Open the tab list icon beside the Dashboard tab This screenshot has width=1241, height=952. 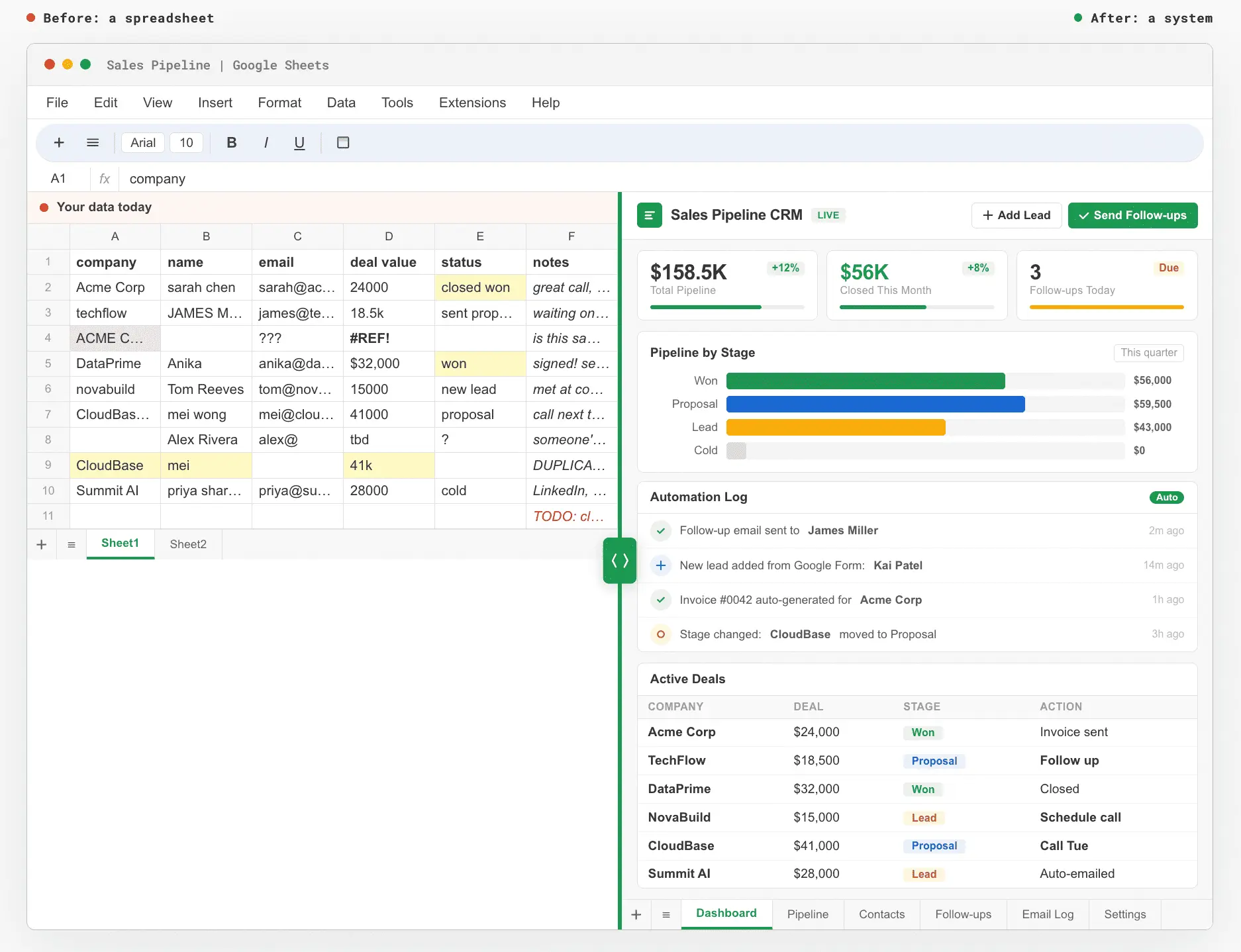(x=666, y=914)
